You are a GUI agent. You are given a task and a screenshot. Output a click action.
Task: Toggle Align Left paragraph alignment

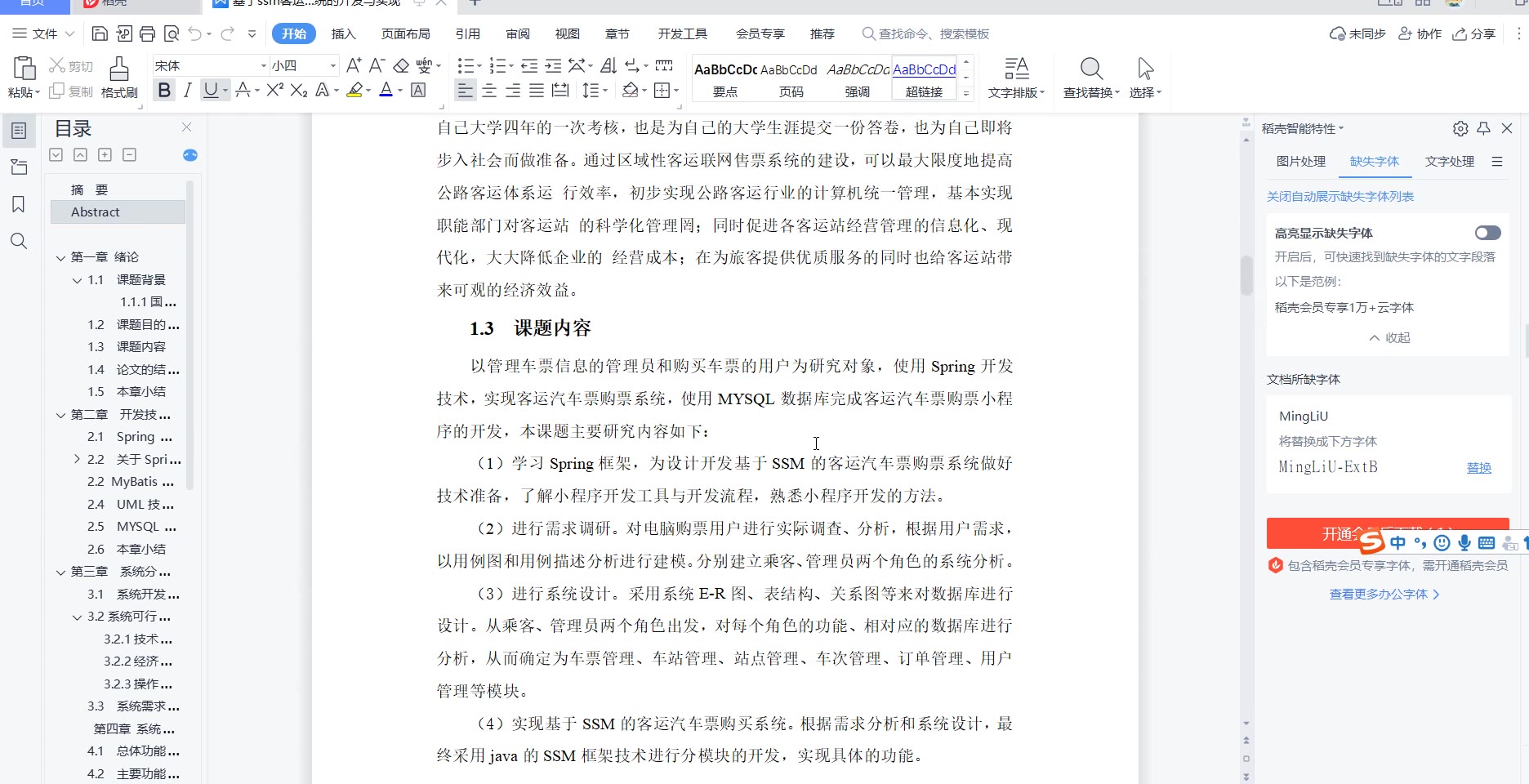465,90
